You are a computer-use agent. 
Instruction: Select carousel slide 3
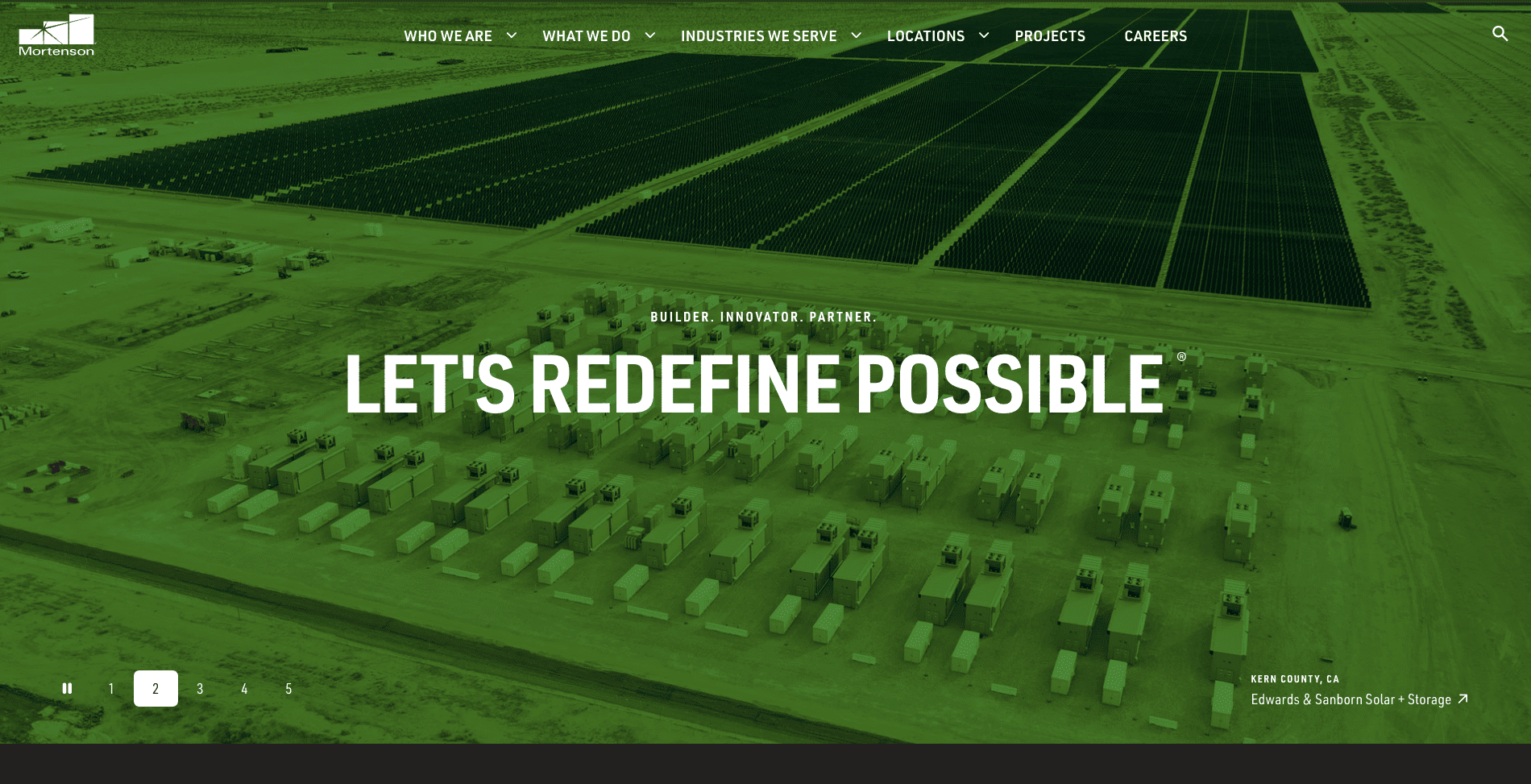(x=200, y=688)
